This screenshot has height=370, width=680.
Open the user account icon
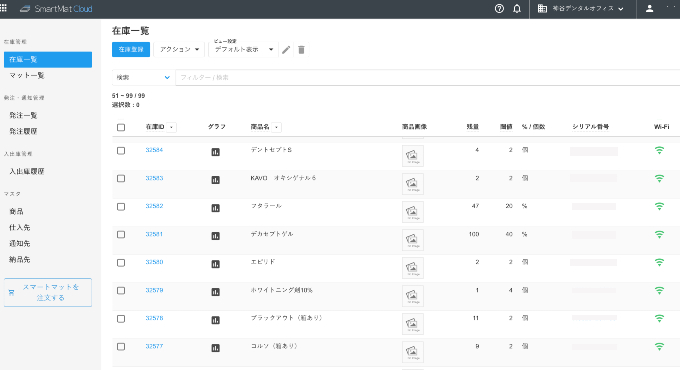[x=649, y=9]
